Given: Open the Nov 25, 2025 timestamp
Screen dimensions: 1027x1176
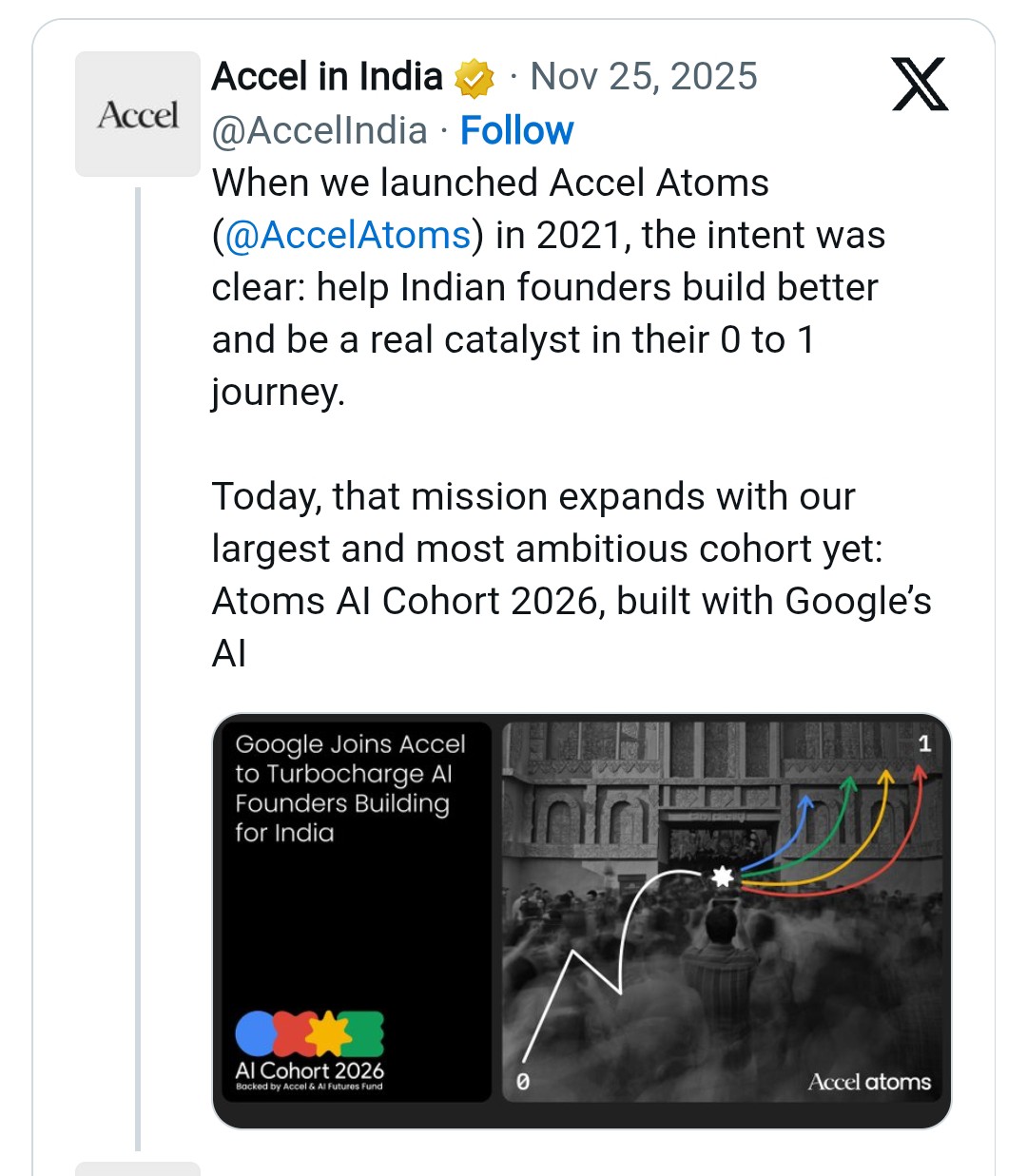Looking at the screenshot, I should (644, 77).
